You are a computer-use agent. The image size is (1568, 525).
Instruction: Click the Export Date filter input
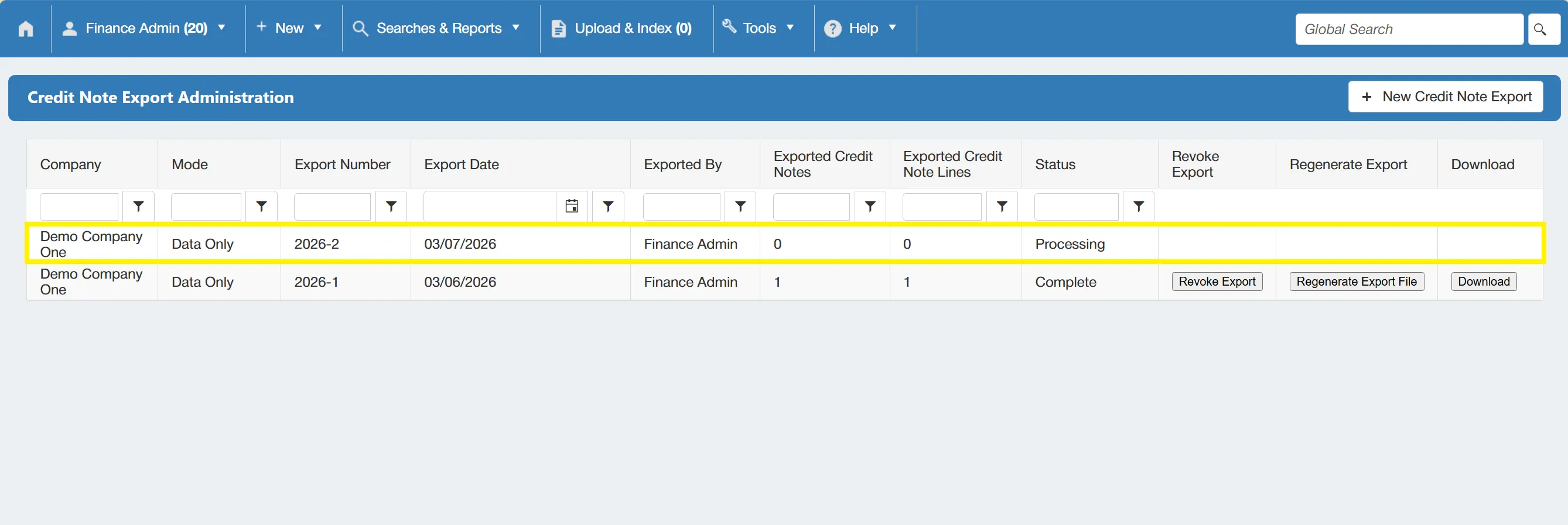coord(490,207)
